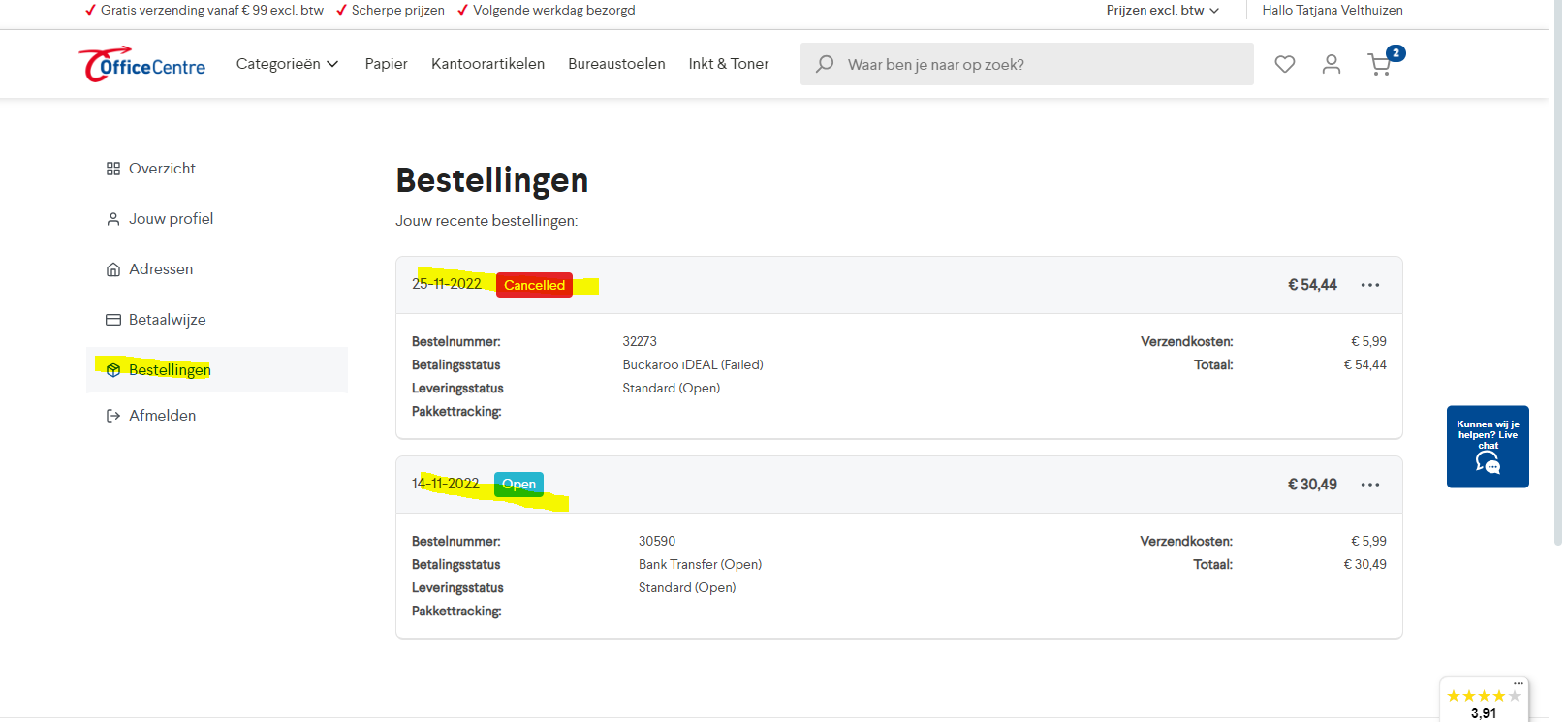The height and width of the screenshot is (722, 1568).
Task: Open the live chat widget
Action: coord(1488,447)
